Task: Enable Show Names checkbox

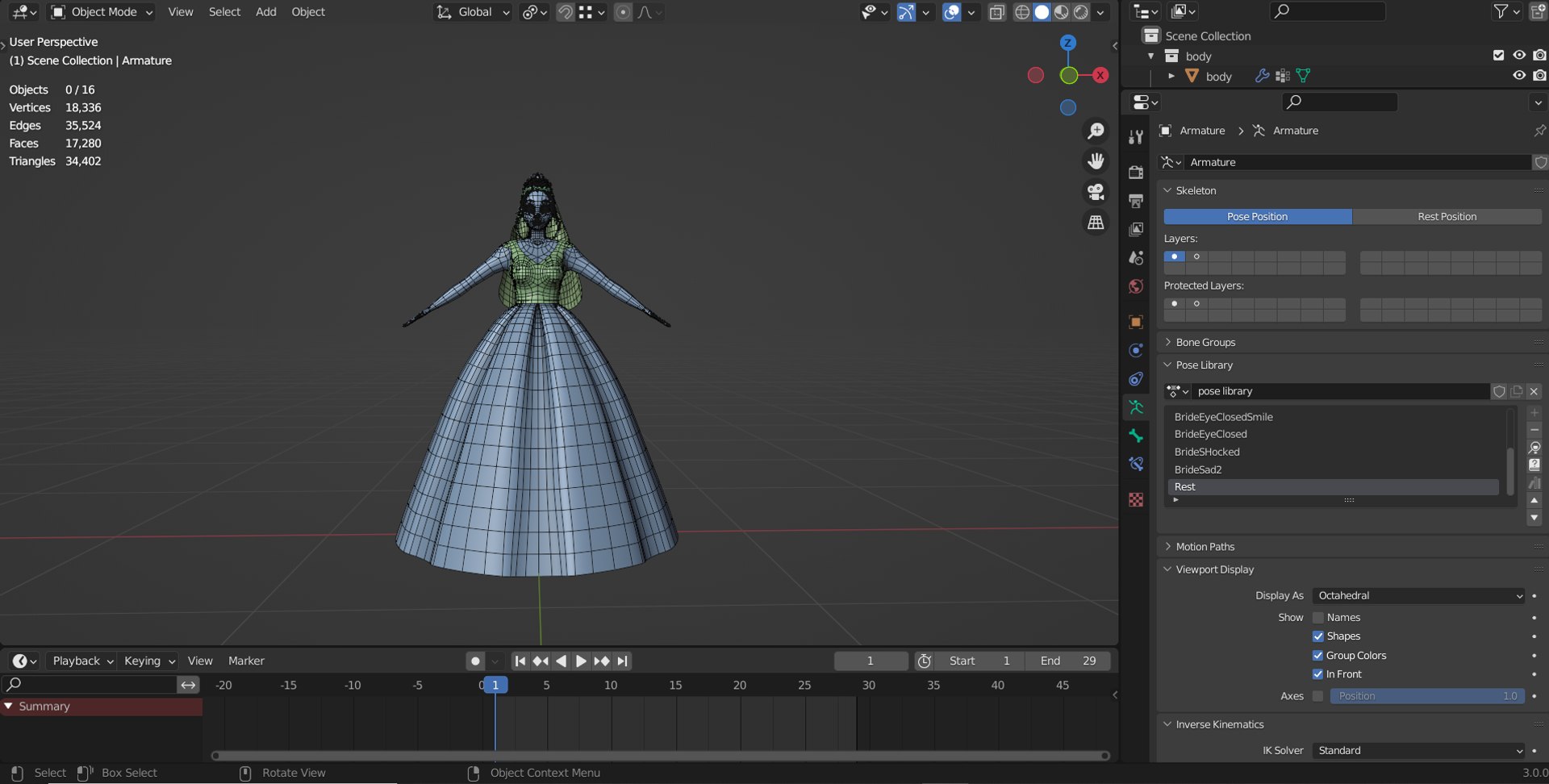Action: point(1318,618)
